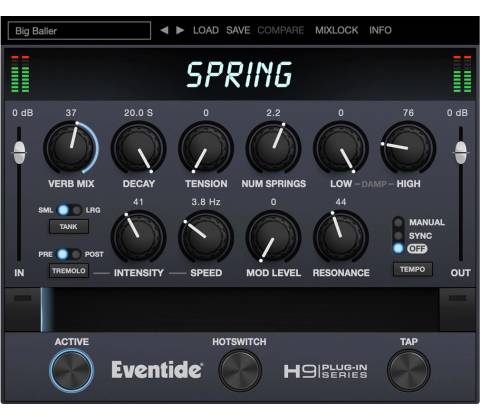The height and width of the screenshot is (420, 480).
Task: Toggle the PRE/POST tremolo switch
Action: click(x=69, y=254)
